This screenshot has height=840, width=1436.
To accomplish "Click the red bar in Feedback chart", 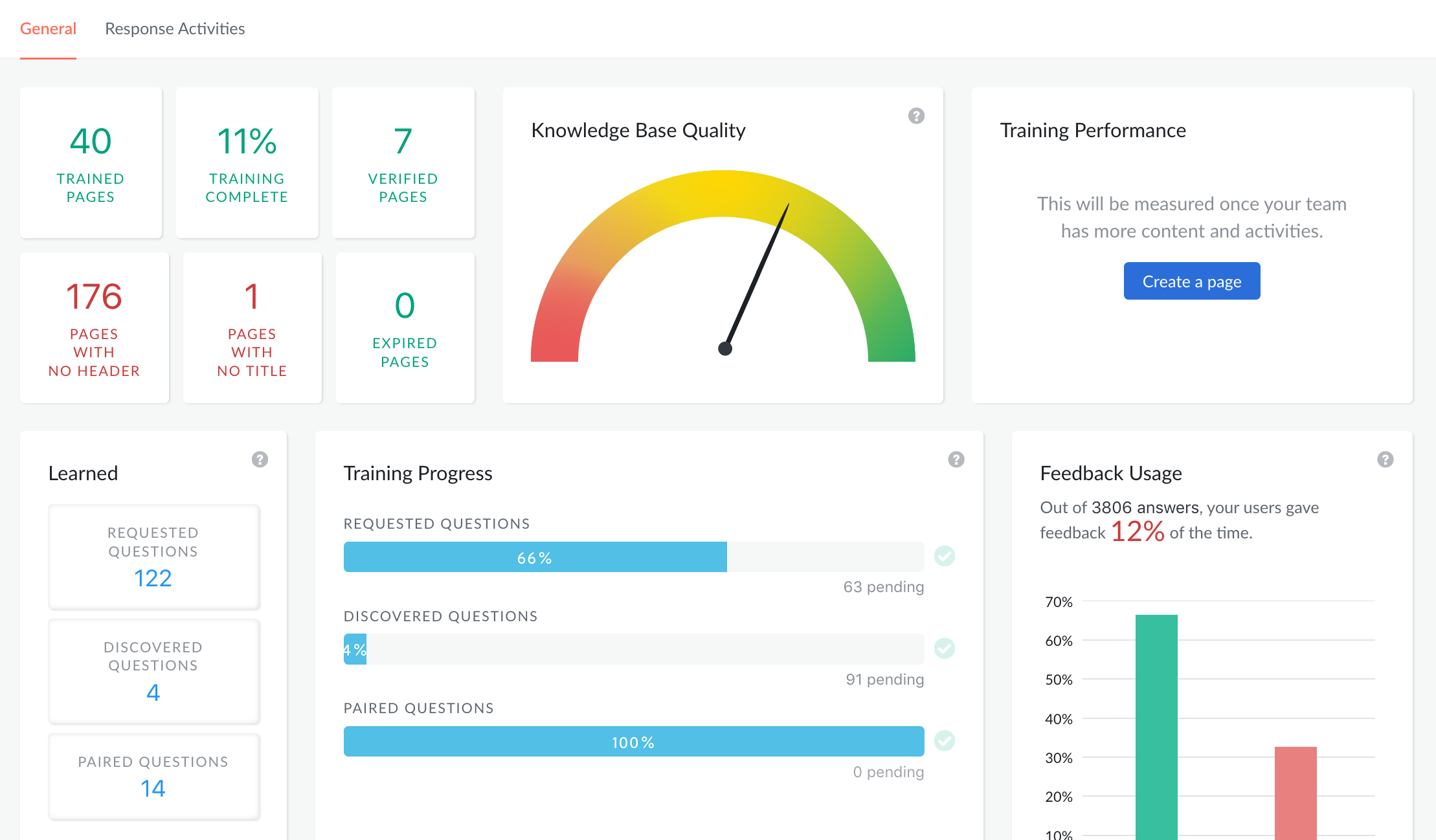I will tap(1296, 793).
